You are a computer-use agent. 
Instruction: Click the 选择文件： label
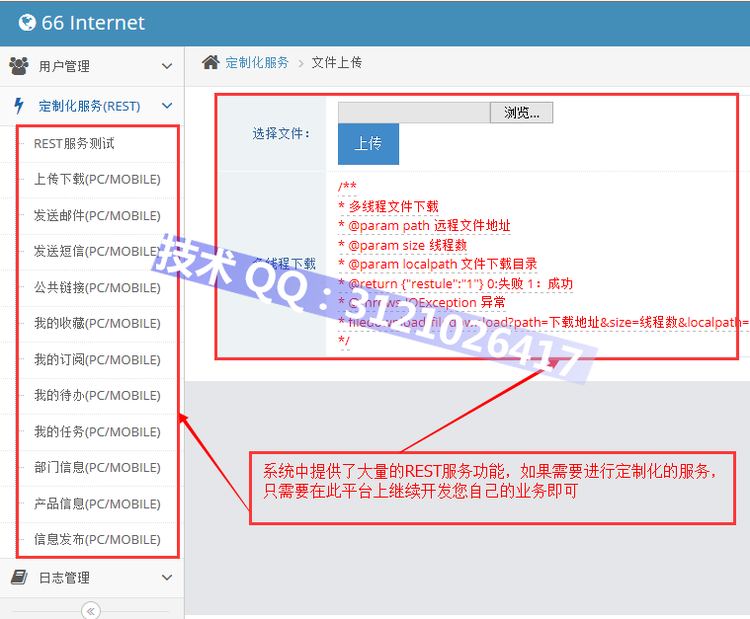click(x=281, y=133)
